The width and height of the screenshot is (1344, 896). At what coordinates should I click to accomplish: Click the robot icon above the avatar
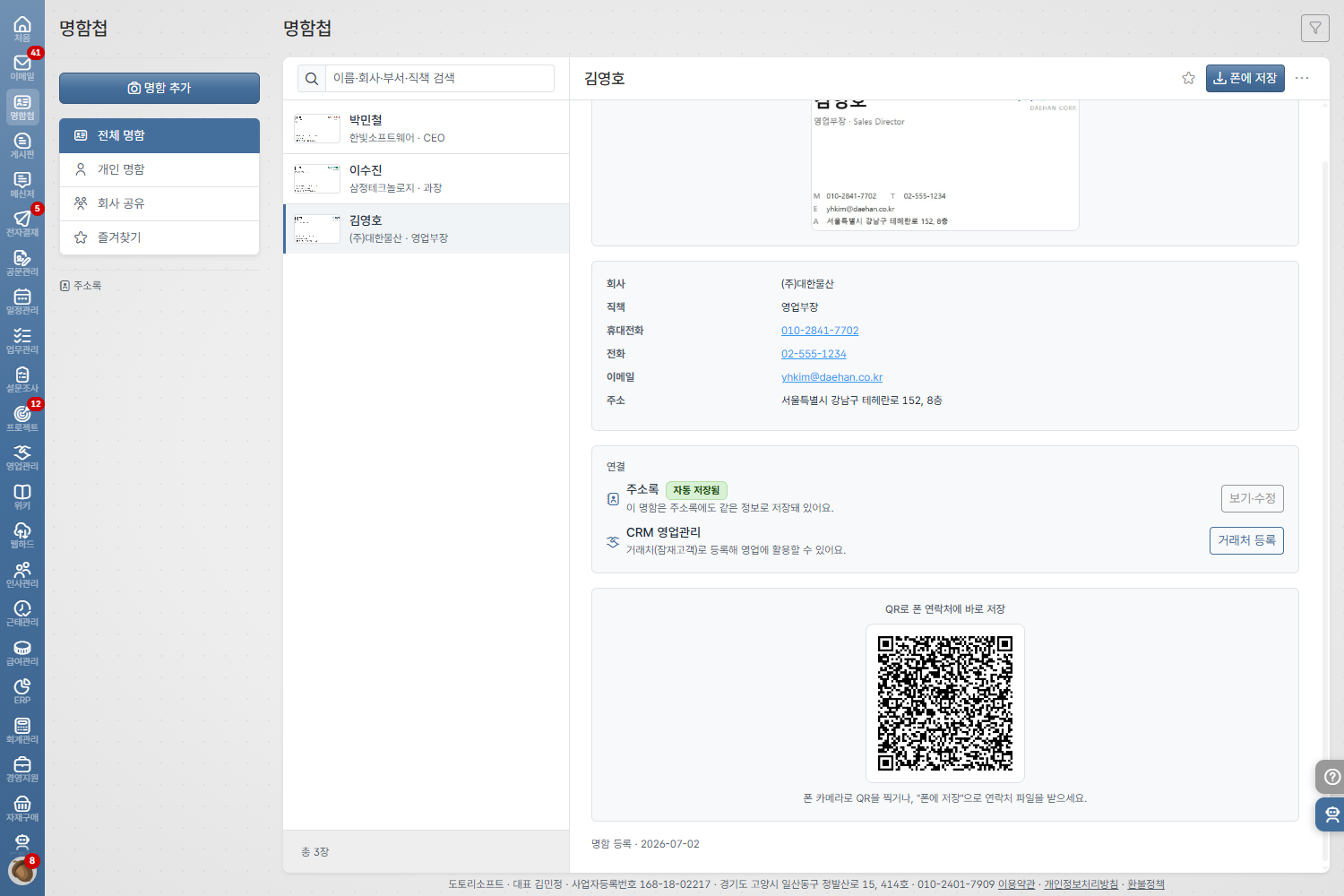point(22,842)
